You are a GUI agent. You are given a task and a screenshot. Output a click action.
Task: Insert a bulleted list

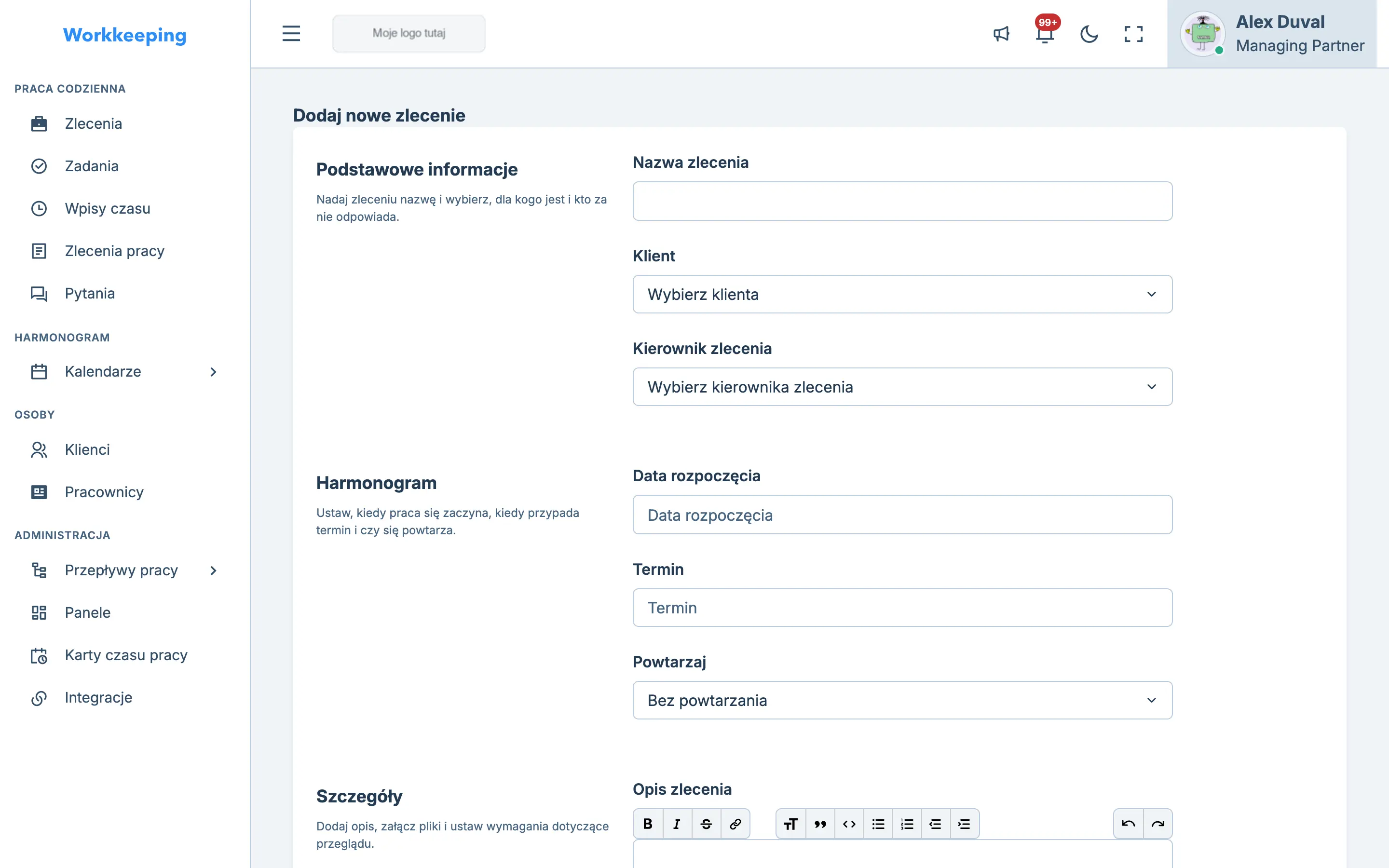point(878,824)
